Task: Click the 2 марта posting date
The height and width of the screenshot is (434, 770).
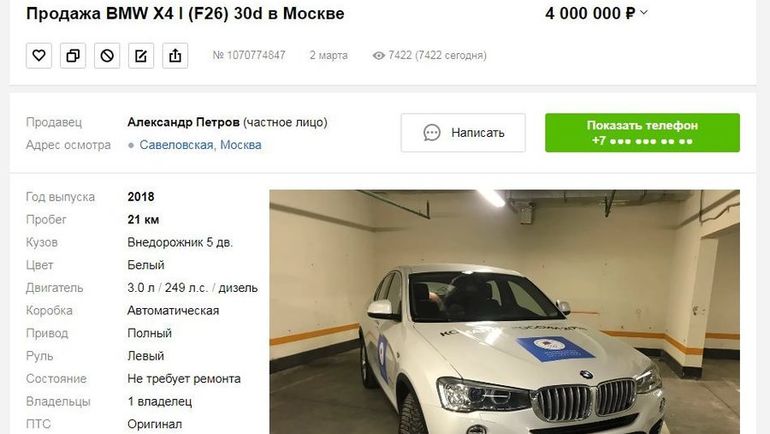Action: [x=329, y=55]
